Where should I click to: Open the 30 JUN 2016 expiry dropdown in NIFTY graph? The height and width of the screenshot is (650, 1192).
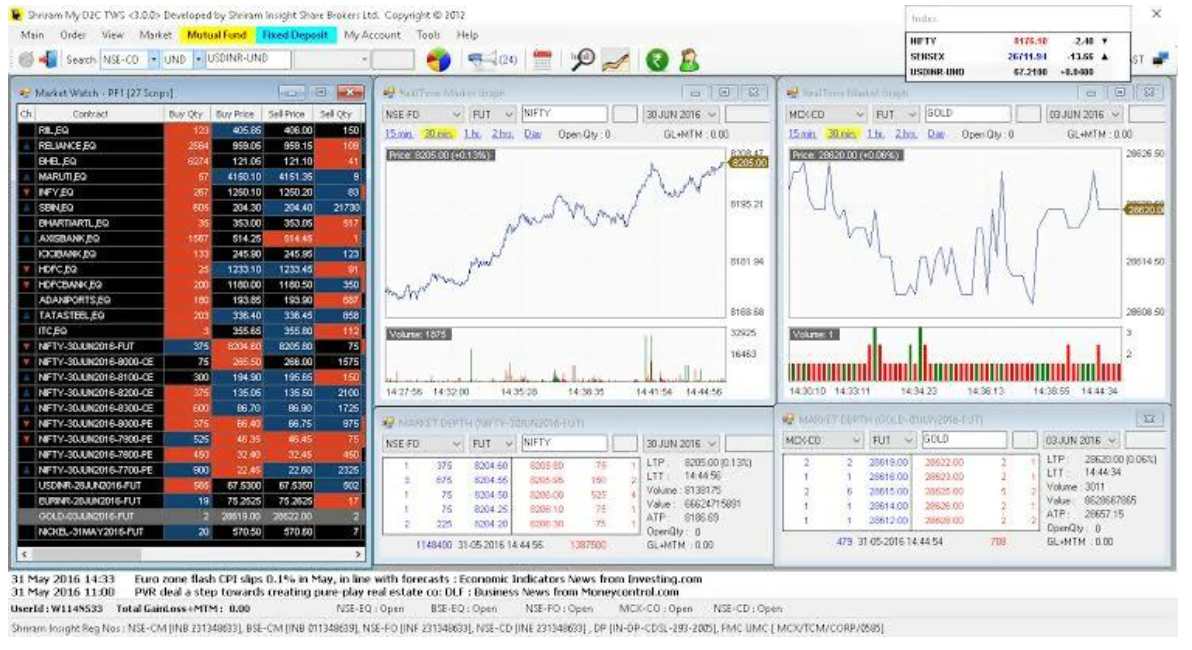pyautogui.click(x=711, y=115)
